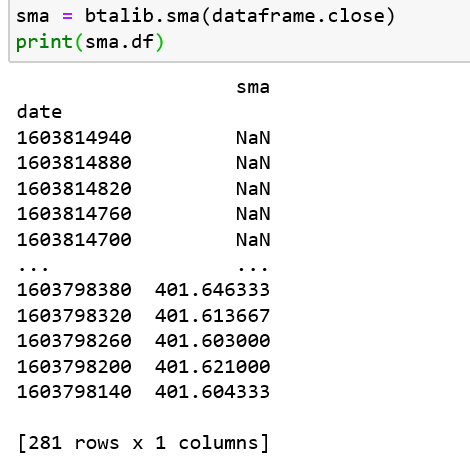The width and height of the screenshot is (470, 475).
Task: Click the 'sma' variable before the equals sign
Action: (x=33, y=17)
